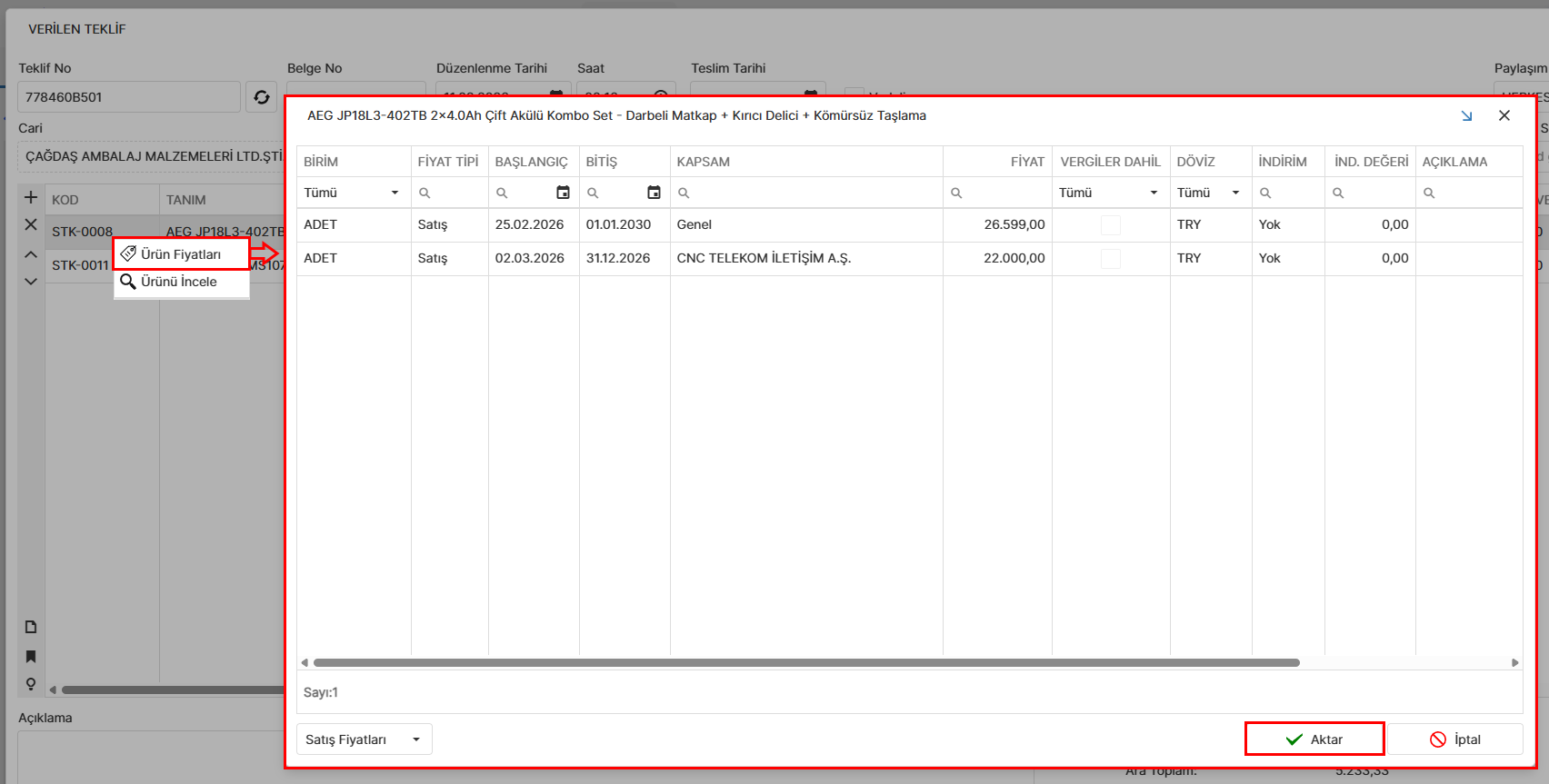Click the X icon to delete row
The height and width of the screenshot is (784, 1549).
click(x=31, y=224)
